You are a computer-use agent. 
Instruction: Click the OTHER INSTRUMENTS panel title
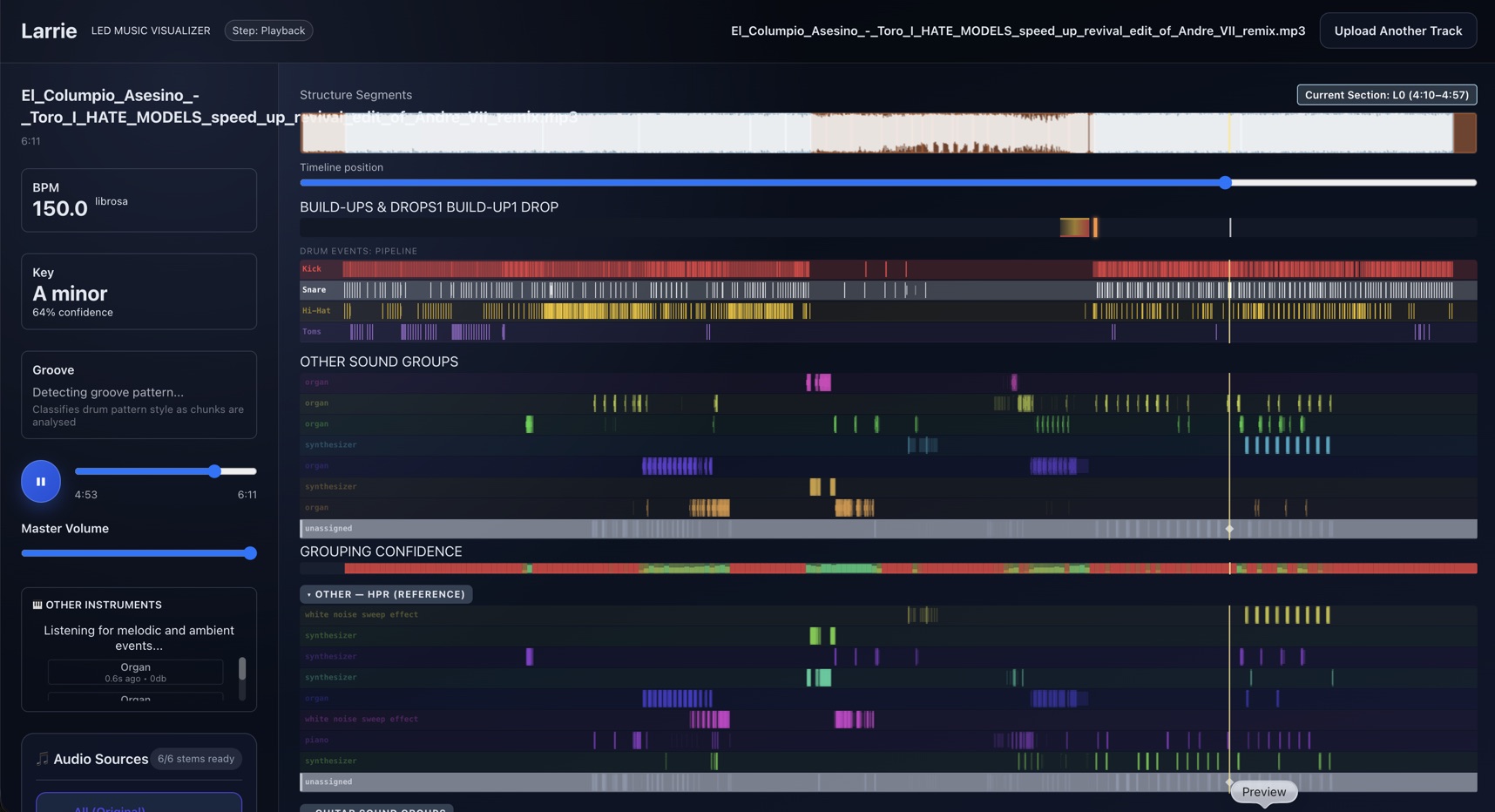coord(104,605)
